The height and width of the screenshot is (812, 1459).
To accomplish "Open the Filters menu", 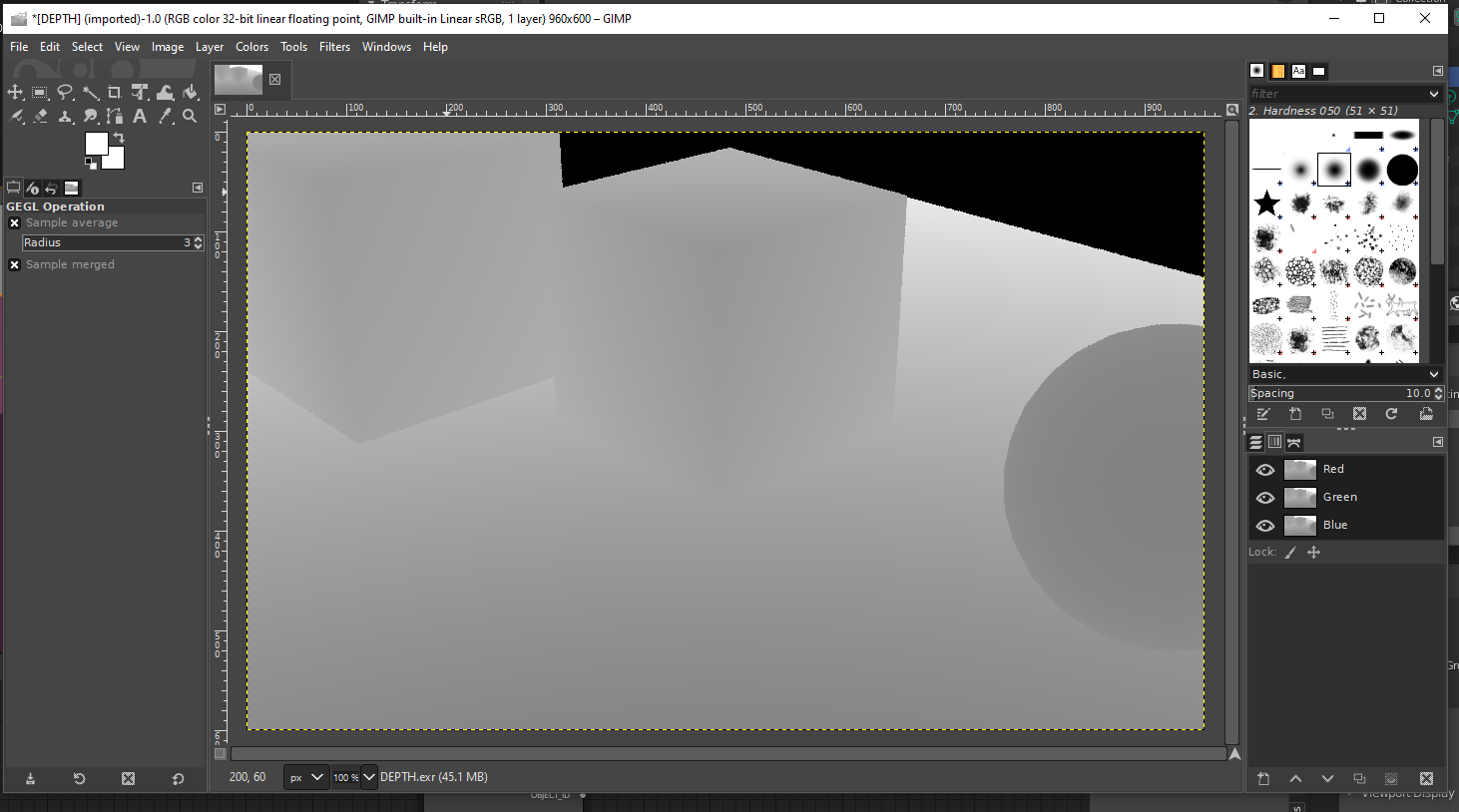I will pos(334,47).
